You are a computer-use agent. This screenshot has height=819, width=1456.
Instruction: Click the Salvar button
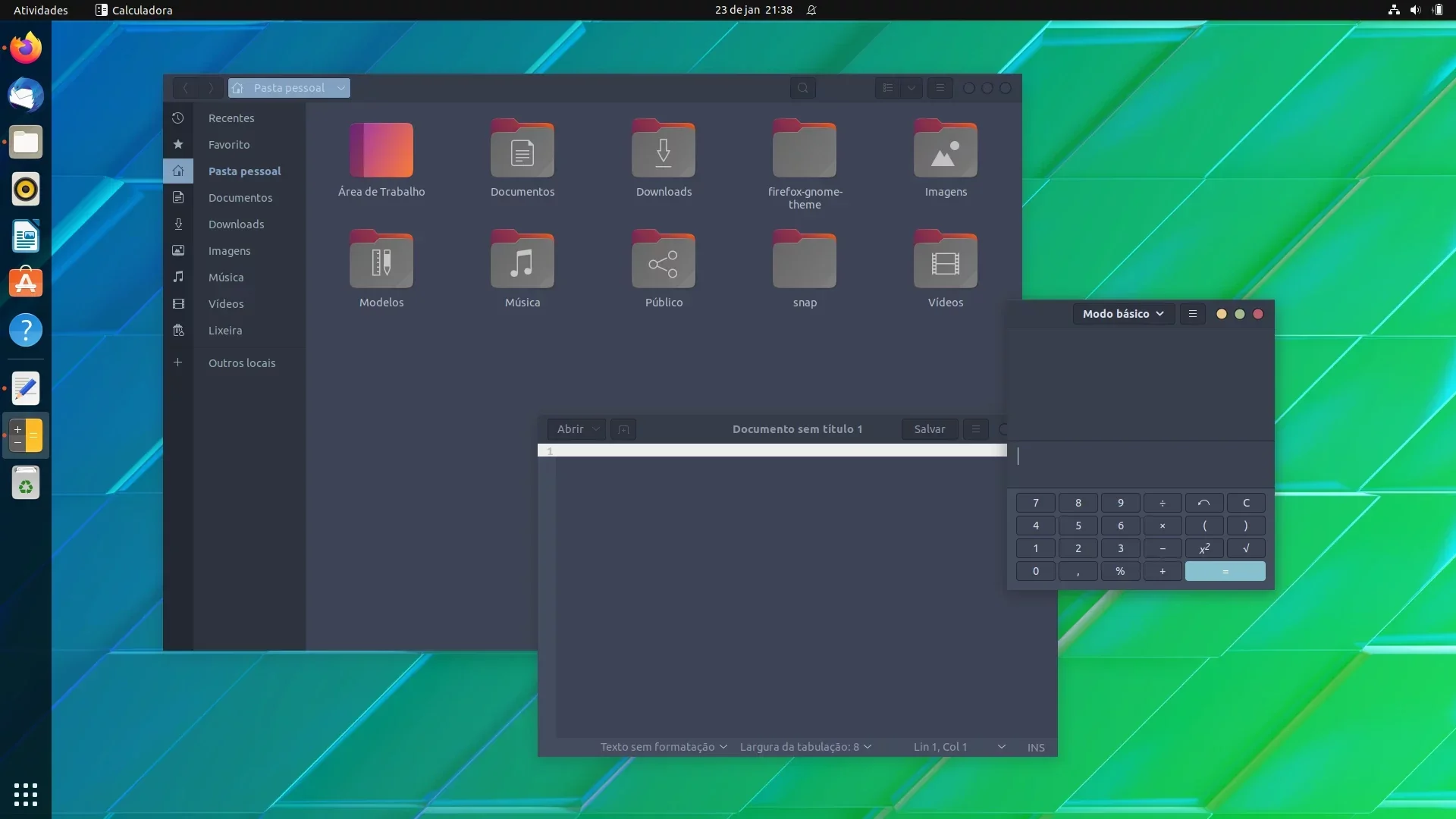tap(930, 429)
